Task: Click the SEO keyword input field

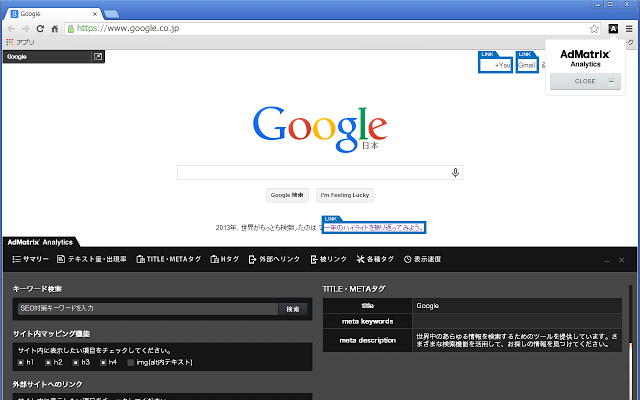Action: pyautogui.click(x=148, y=309)
